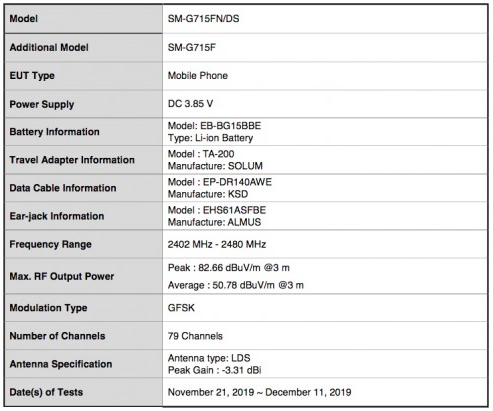Click the GFSK modulation type value
Viewport: 493px width, 411px height.
[x=181, y=307]
